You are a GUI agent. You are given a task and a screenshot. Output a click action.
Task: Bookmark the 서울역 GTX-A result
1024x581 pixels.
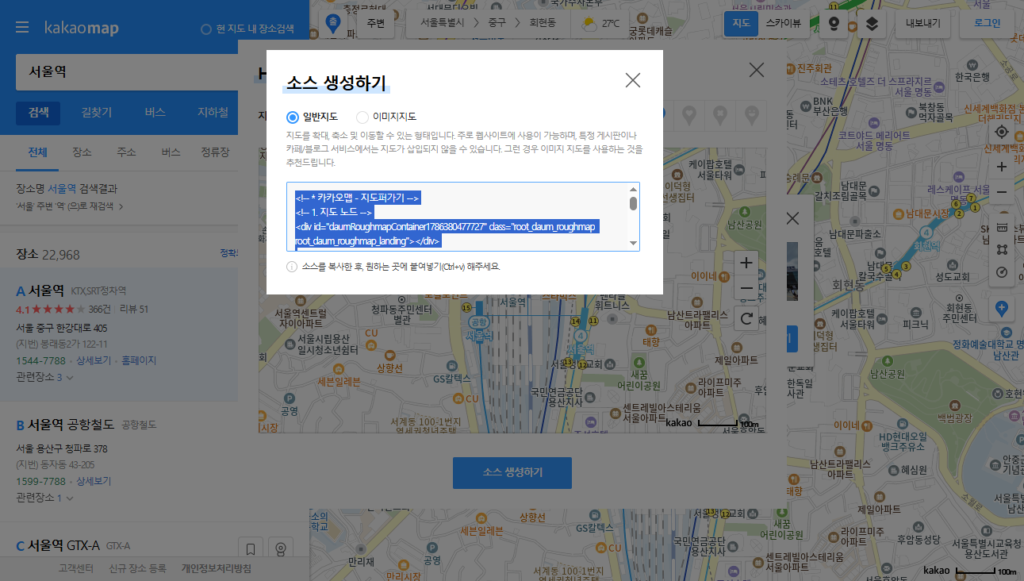[250, 548]
